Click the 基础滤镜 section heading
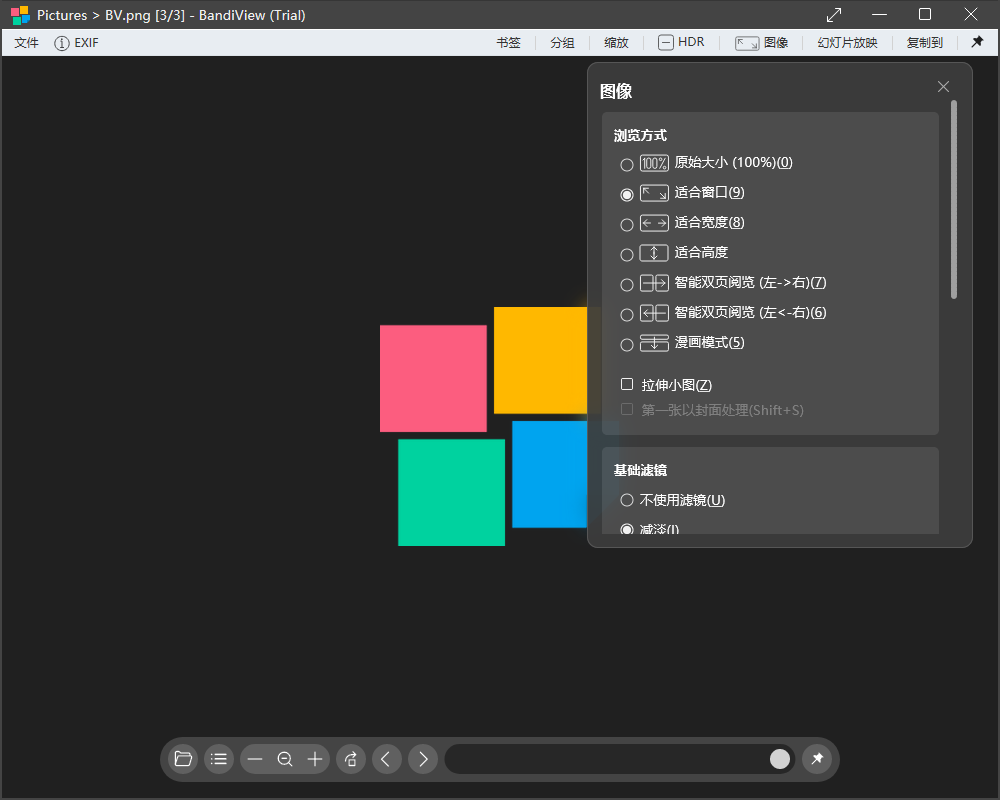This screenshot has width=1000, height=800. [x=640, y=470]
